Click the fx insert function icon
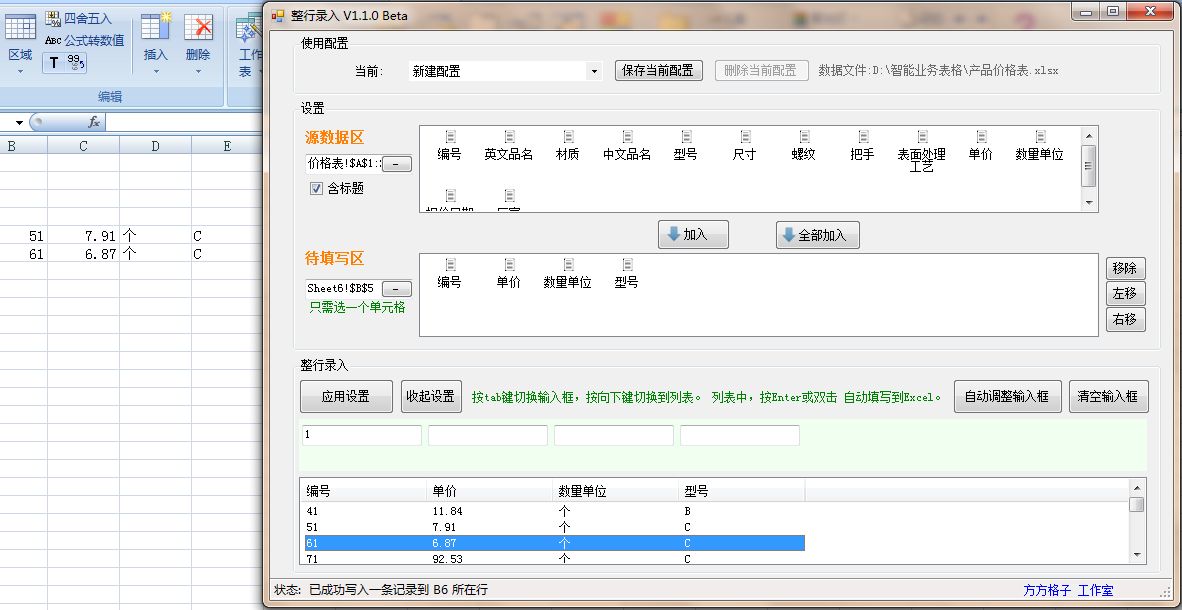The width and height of the screenshot is (1182, 610). click(94, 122)
